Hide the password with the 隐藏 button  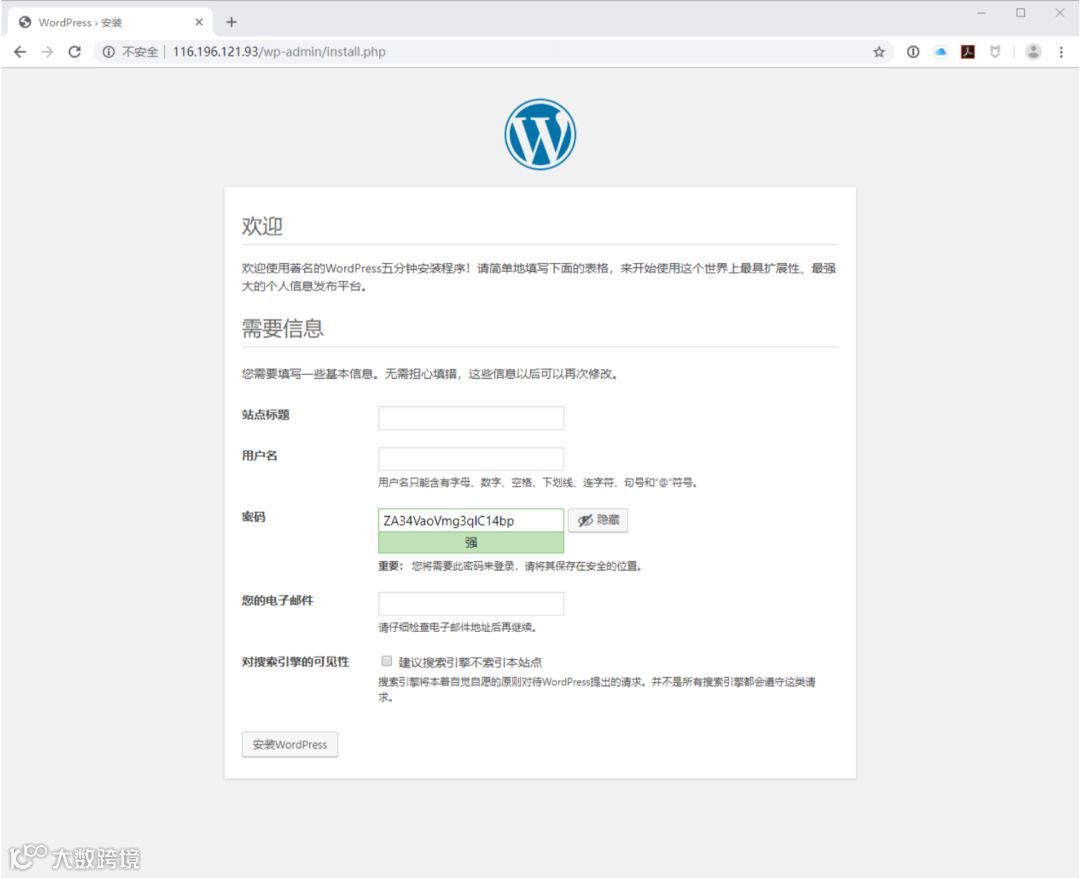[598, 520]
